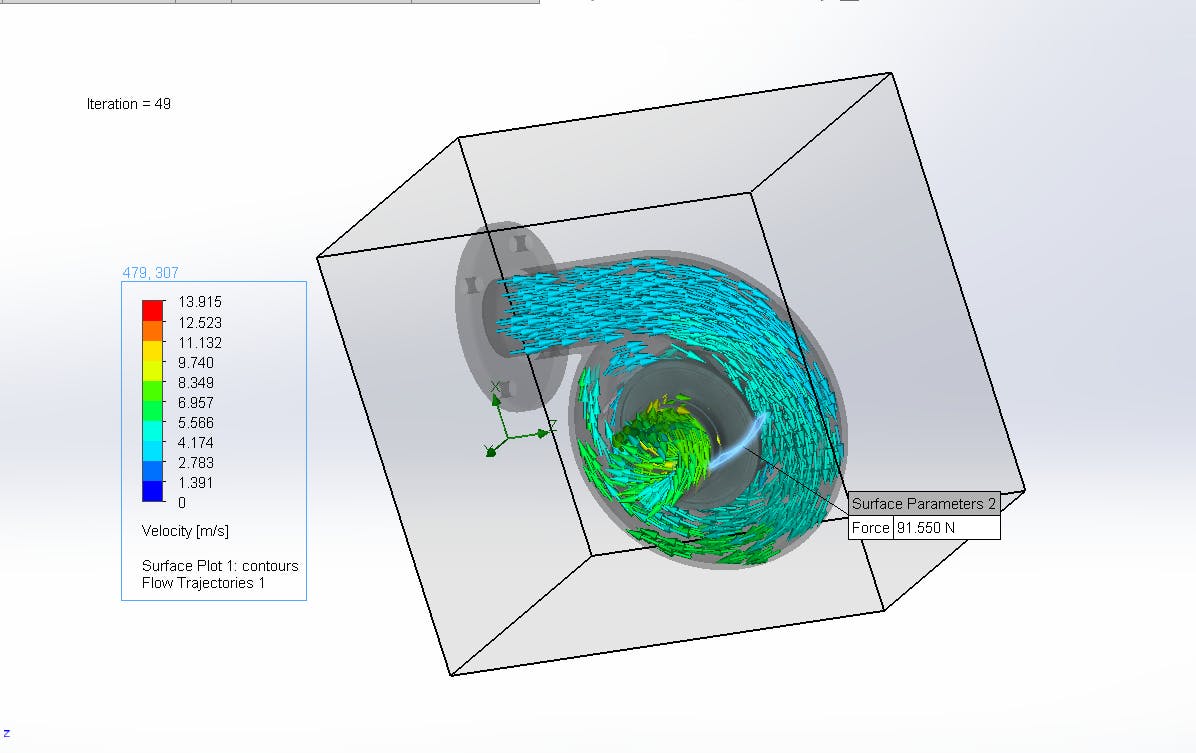Click the origin coordinate triad icon
The height and width of the screenshot is (753, 1196).
[x=506, y=436]
